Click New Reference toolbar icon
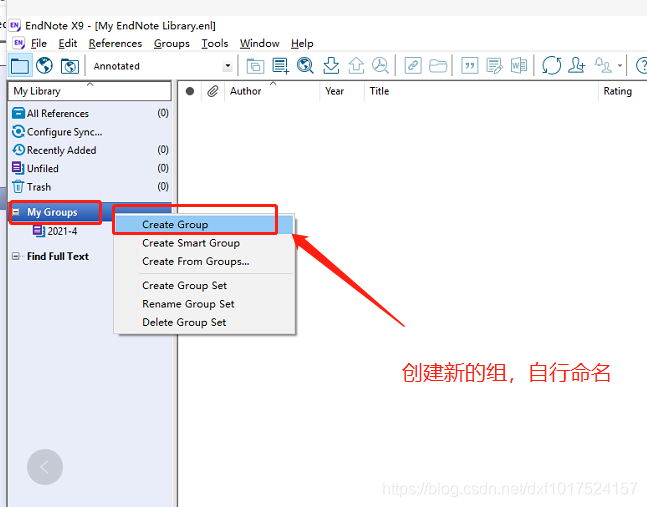Screen dimensions: 647x507 pyautogui.click(x=281, y=66)
